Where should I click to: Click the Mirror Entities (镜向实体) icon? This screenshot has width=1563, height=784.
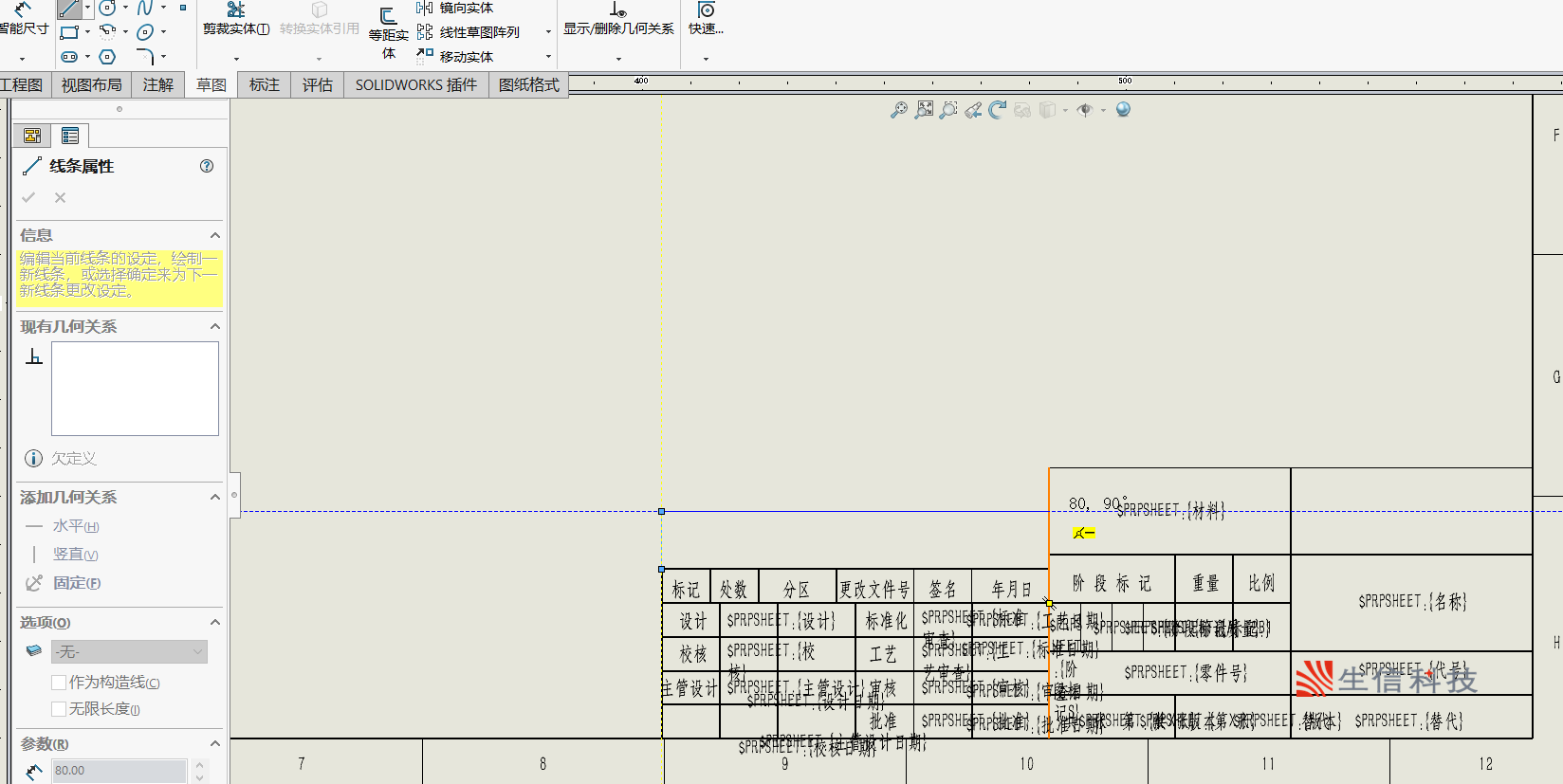(x=425, y=8)
